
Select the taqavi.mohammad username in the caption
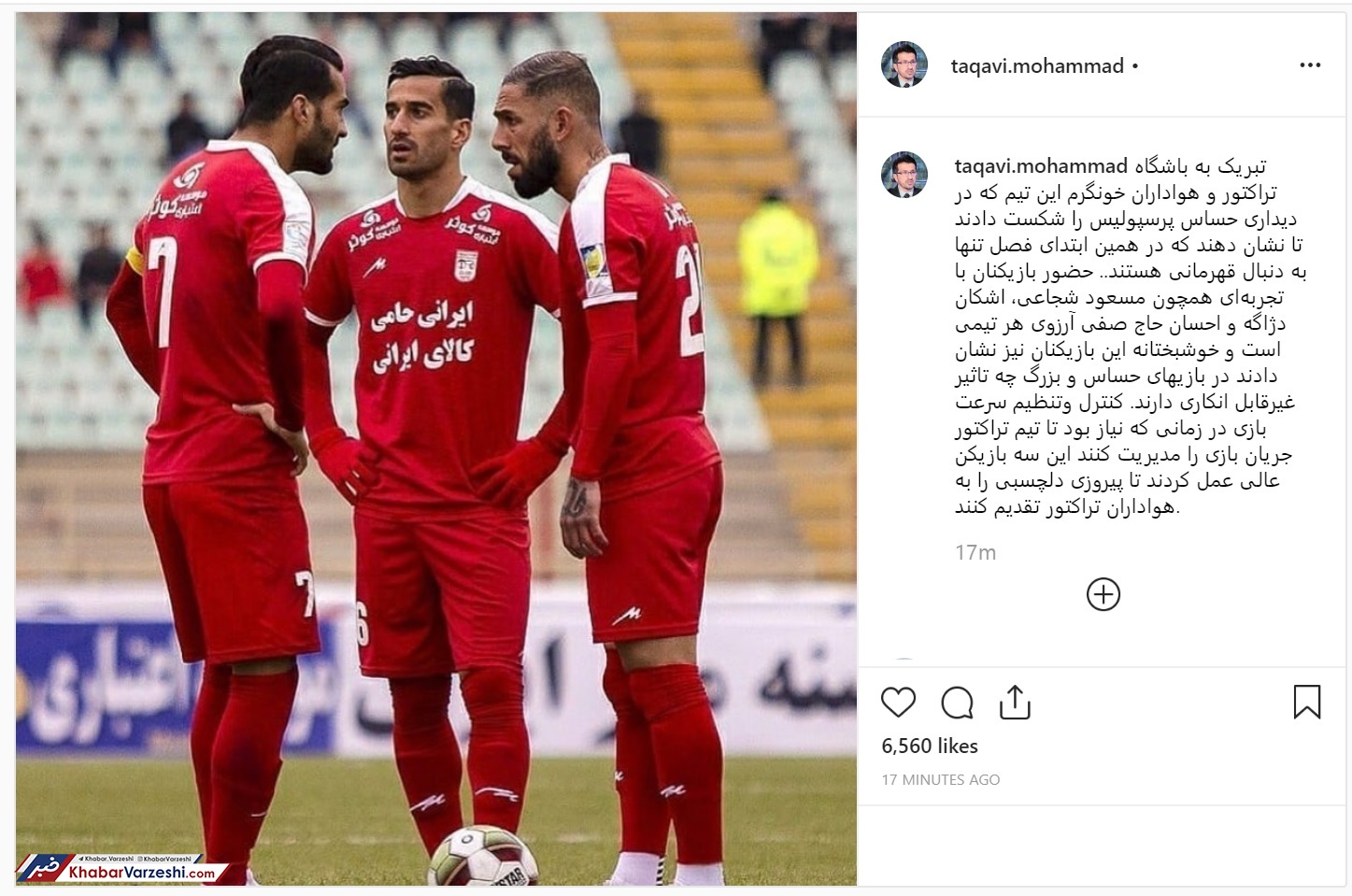pos(1041,167)
